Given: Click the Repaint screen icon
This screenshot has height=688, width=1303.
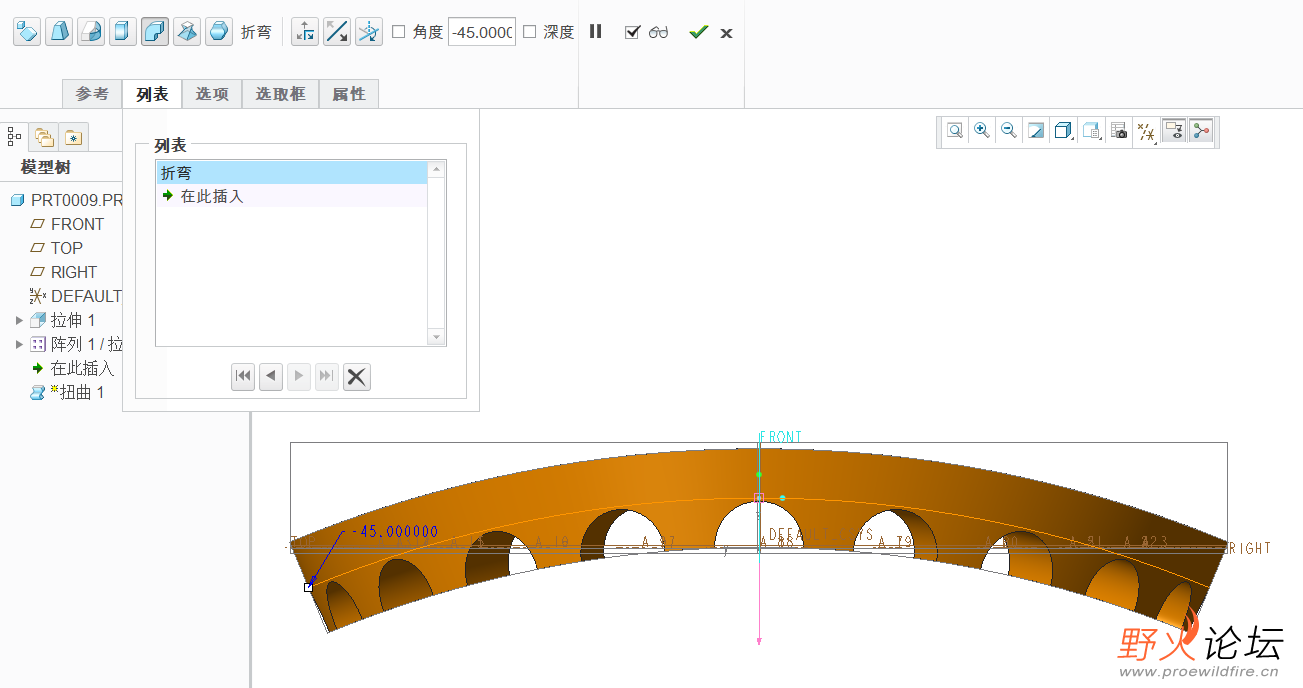Looking at the screenshot, I should pyautogui.click(x=1036, y=130).
